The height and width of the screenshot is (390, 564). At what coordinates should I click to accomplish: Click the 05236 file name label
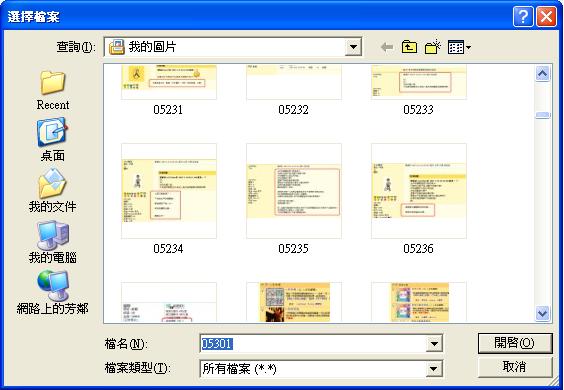418,249
